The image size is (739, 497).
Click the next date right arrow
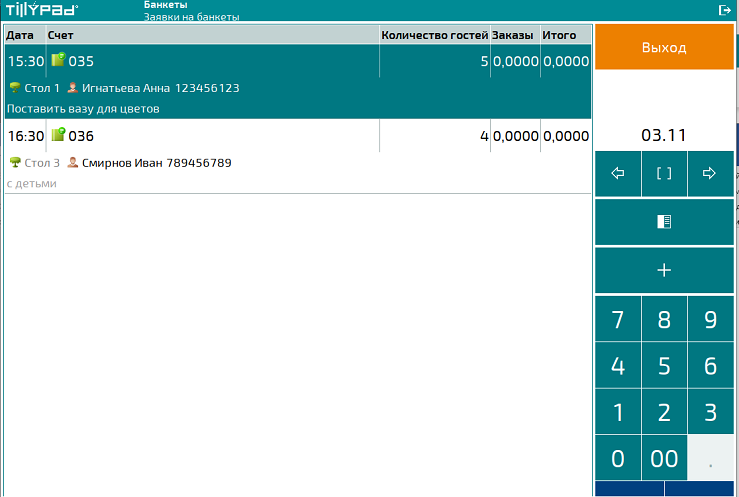(710, 173)
